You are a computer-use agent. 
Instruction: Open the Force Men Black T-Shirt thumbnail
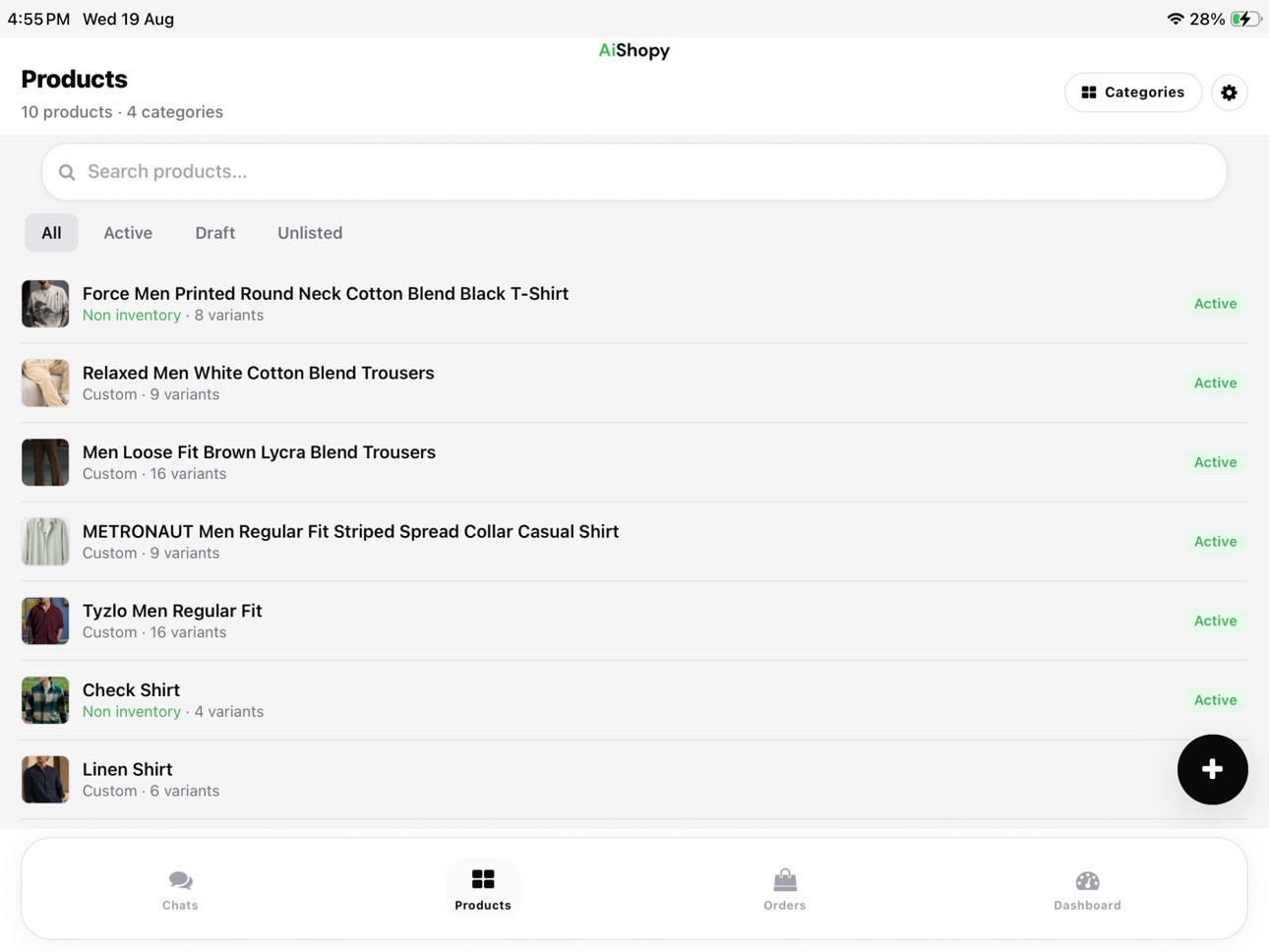click(x=45, y=304)
